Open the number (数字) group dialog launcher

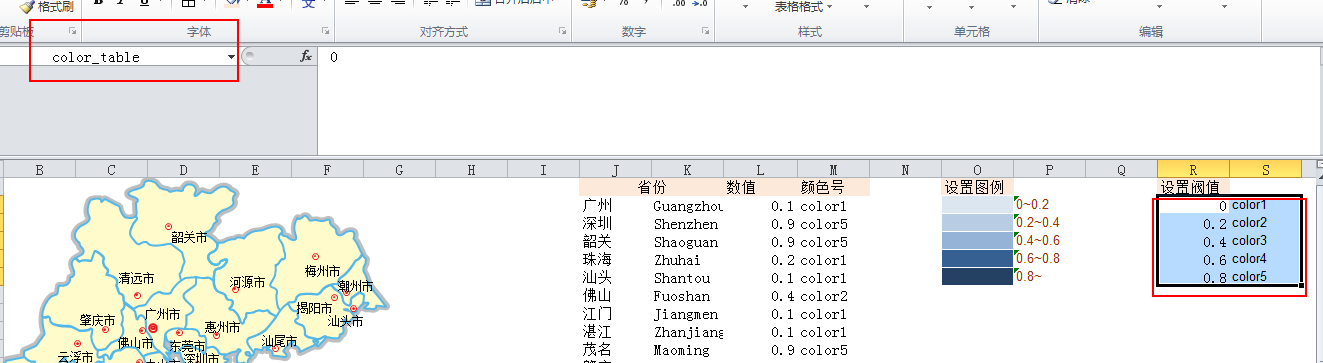tap(704, 32)
